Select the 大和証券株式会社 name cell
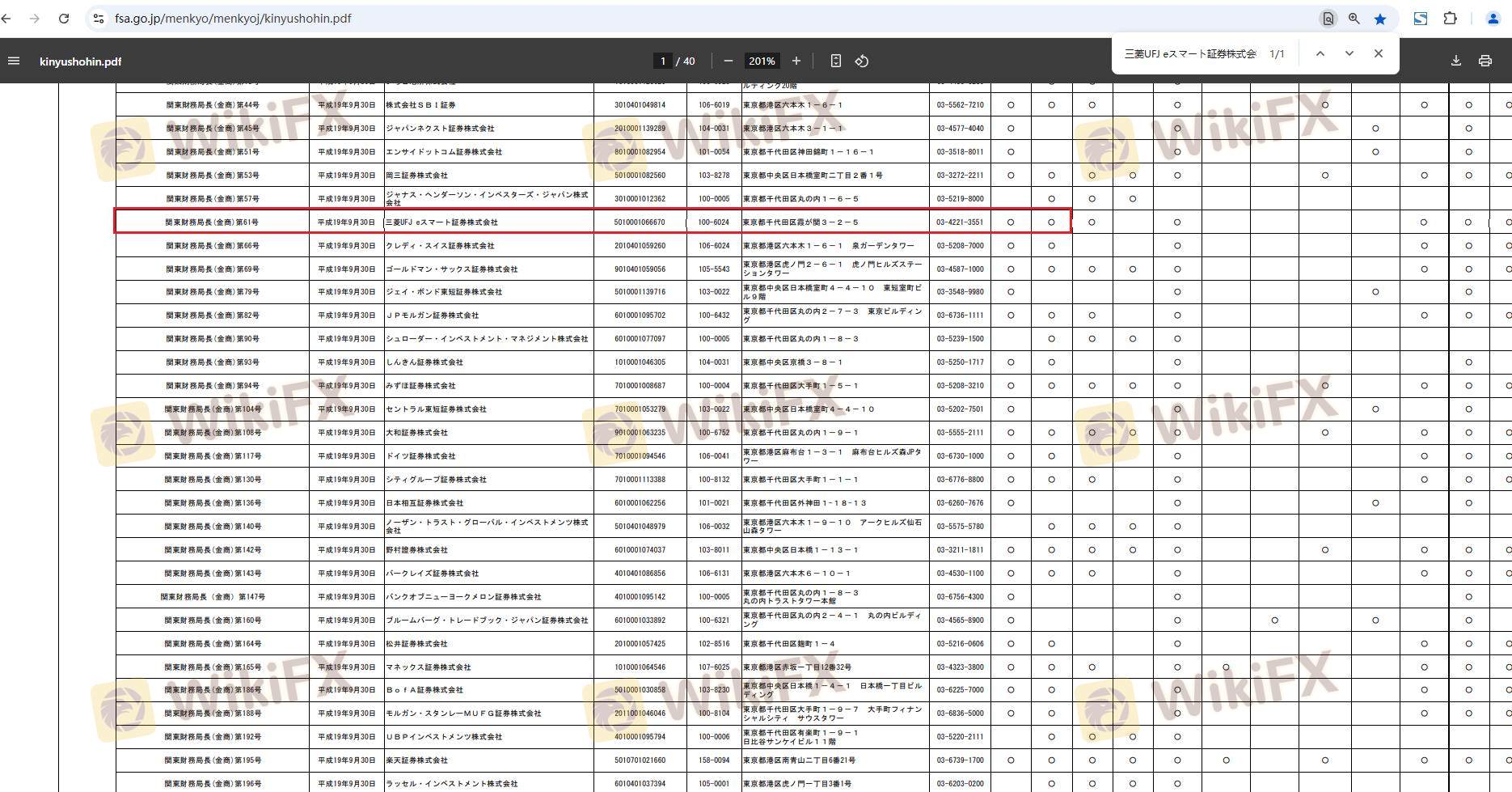 (x=416, y=433)
